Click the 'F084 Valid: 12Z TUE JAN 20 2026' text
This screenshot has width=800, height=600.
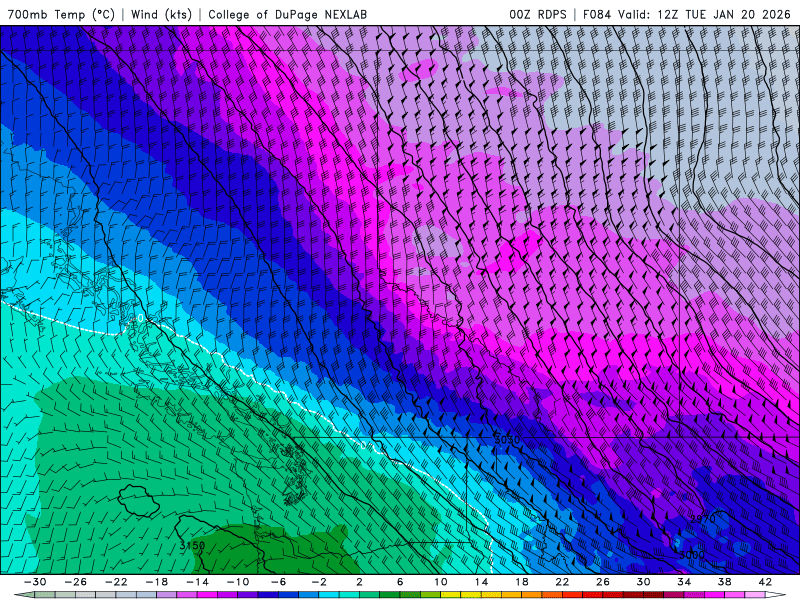[686, 14]
